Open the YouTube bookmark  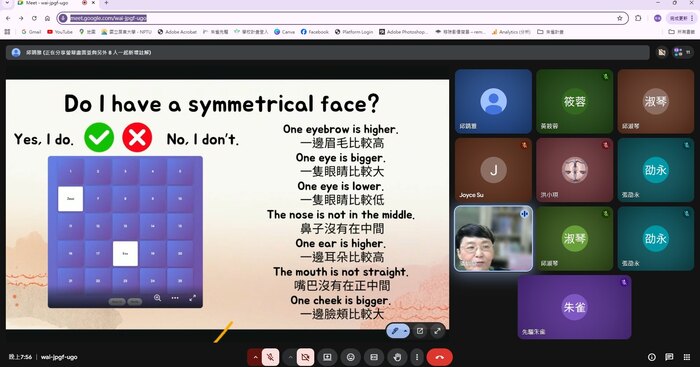click(x=60, y=32)
